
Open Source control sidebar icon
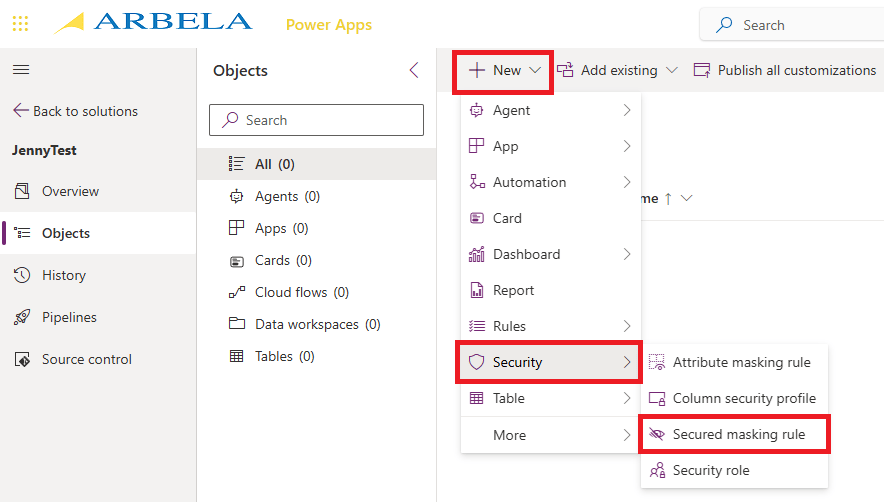[x=21, y=359]
